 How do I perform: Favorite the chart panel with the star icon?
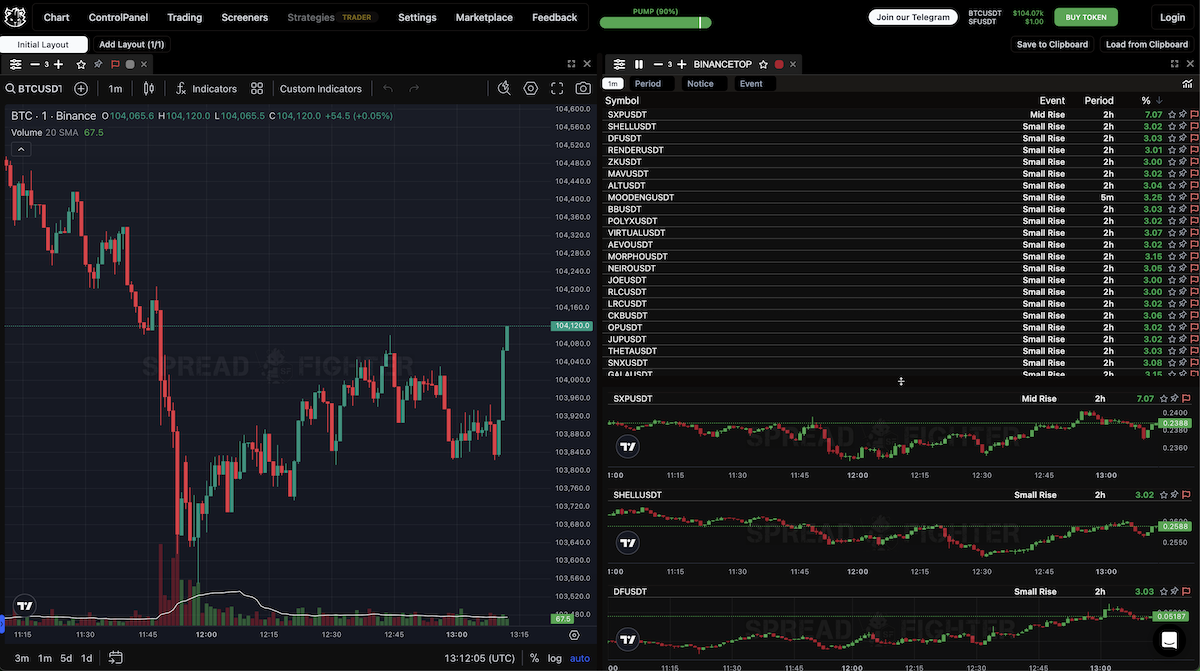pos(82,64)
